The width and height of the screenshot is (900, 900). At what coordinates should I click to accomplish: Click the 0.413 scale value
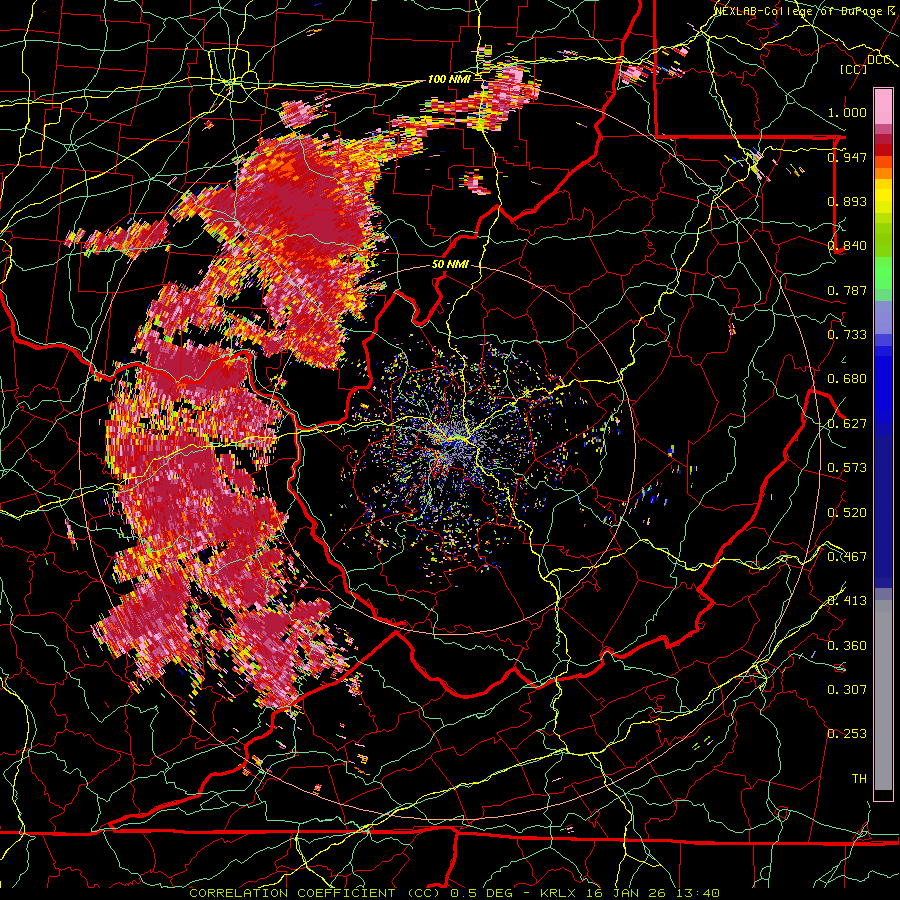pyautogui.click(x=847, y=601)
